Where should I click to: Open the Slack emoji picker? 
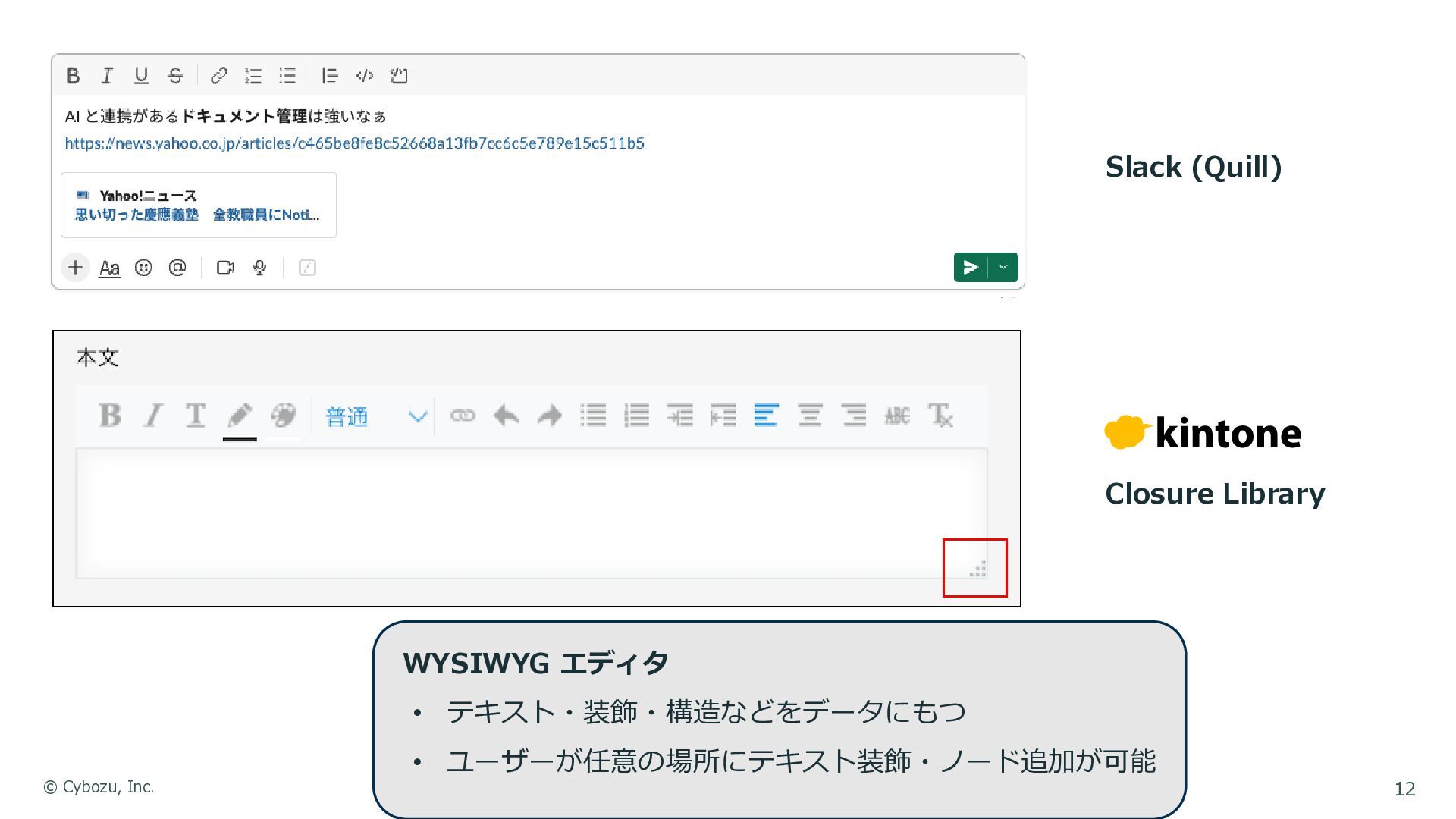pyautogui.click(x=143, y=267)
